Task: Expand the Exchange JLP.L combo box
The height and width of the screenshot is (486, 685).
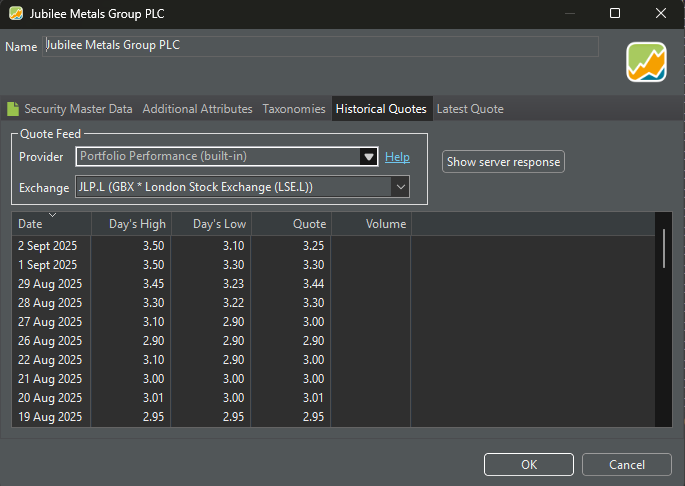Action: pyautogui.click(x=400, y=187)
